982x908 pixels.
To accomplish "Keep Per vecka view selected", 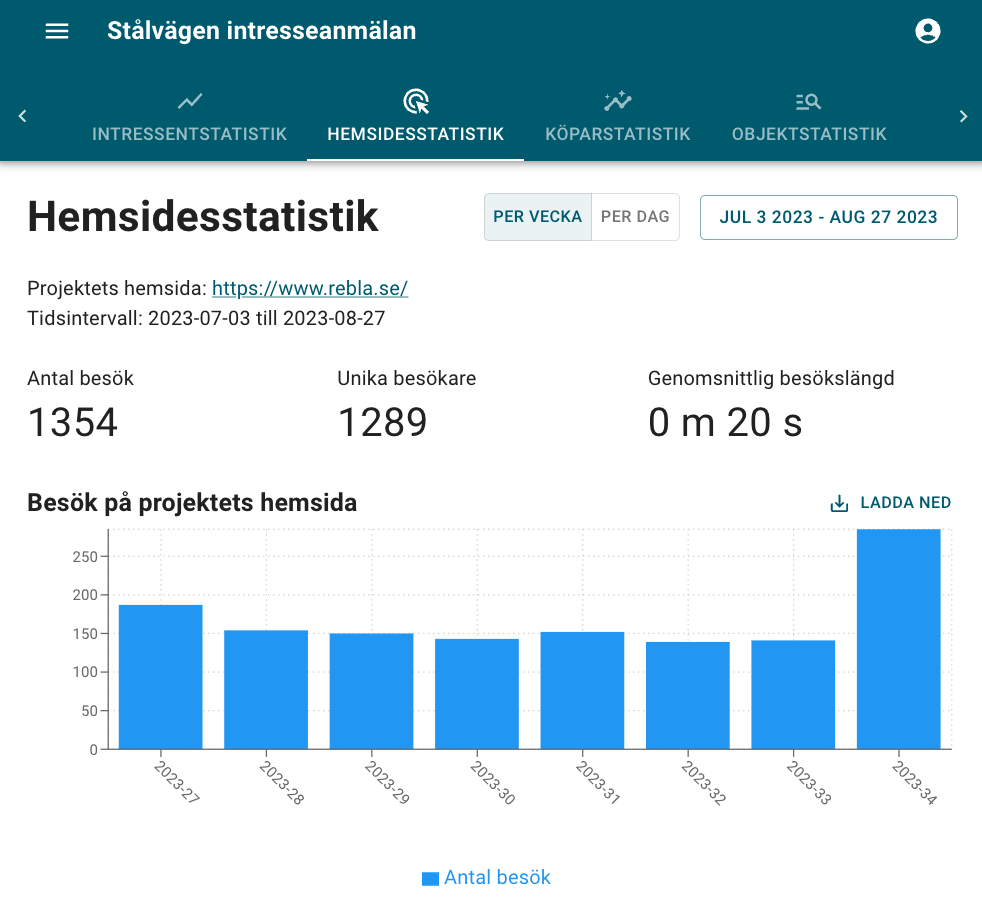I will pos(538,216).
